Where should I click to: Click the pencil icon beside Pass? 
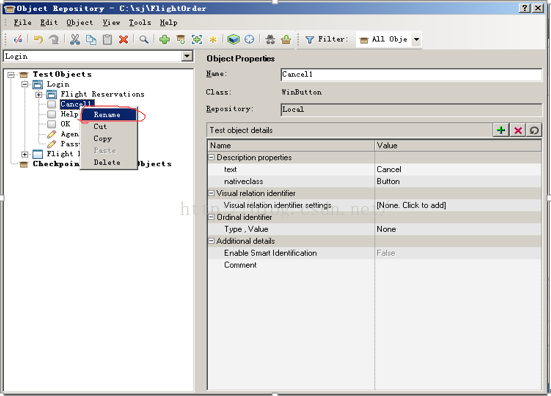[52, 144]
